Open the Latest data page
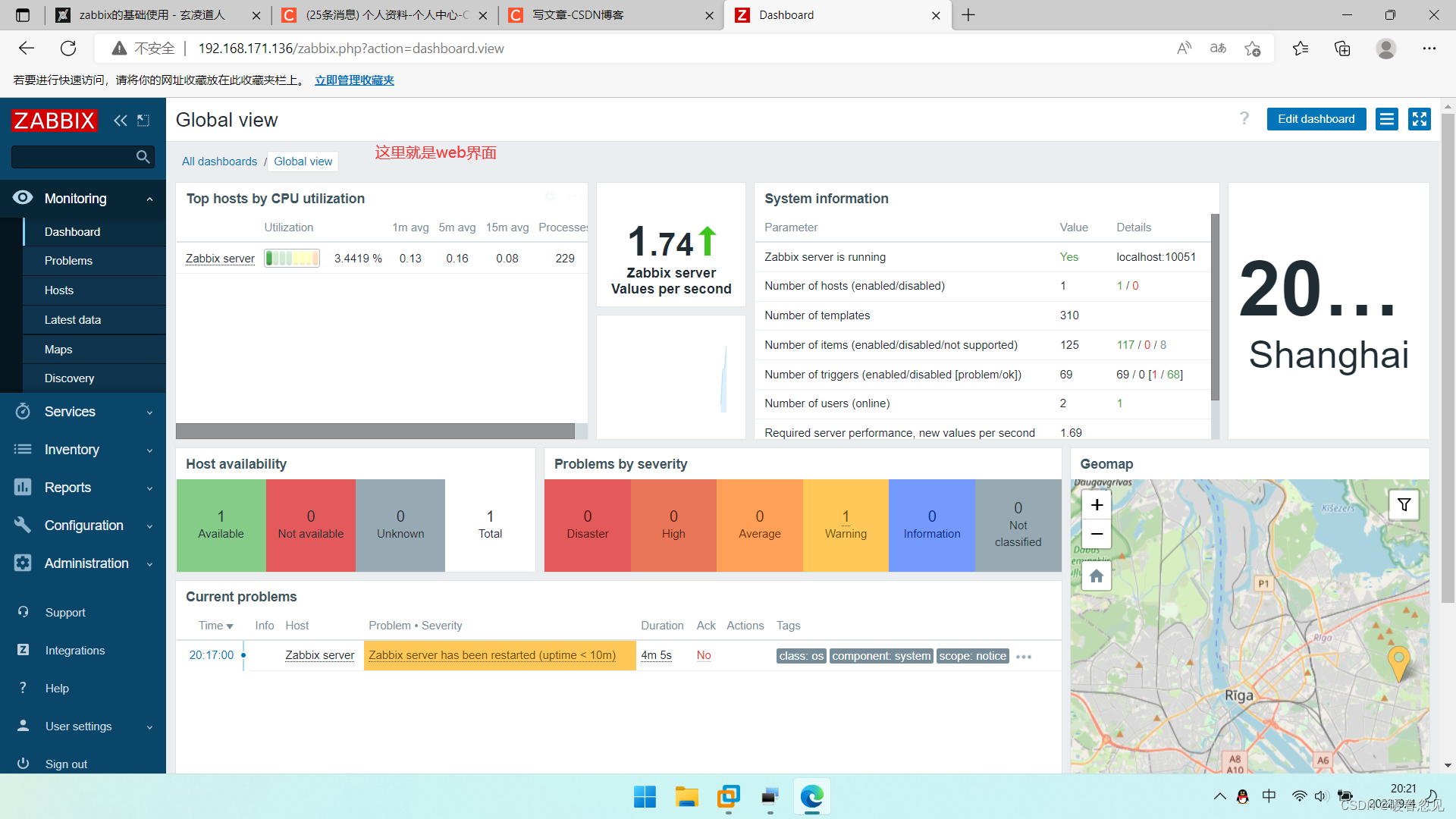 [x=73, y=320]
